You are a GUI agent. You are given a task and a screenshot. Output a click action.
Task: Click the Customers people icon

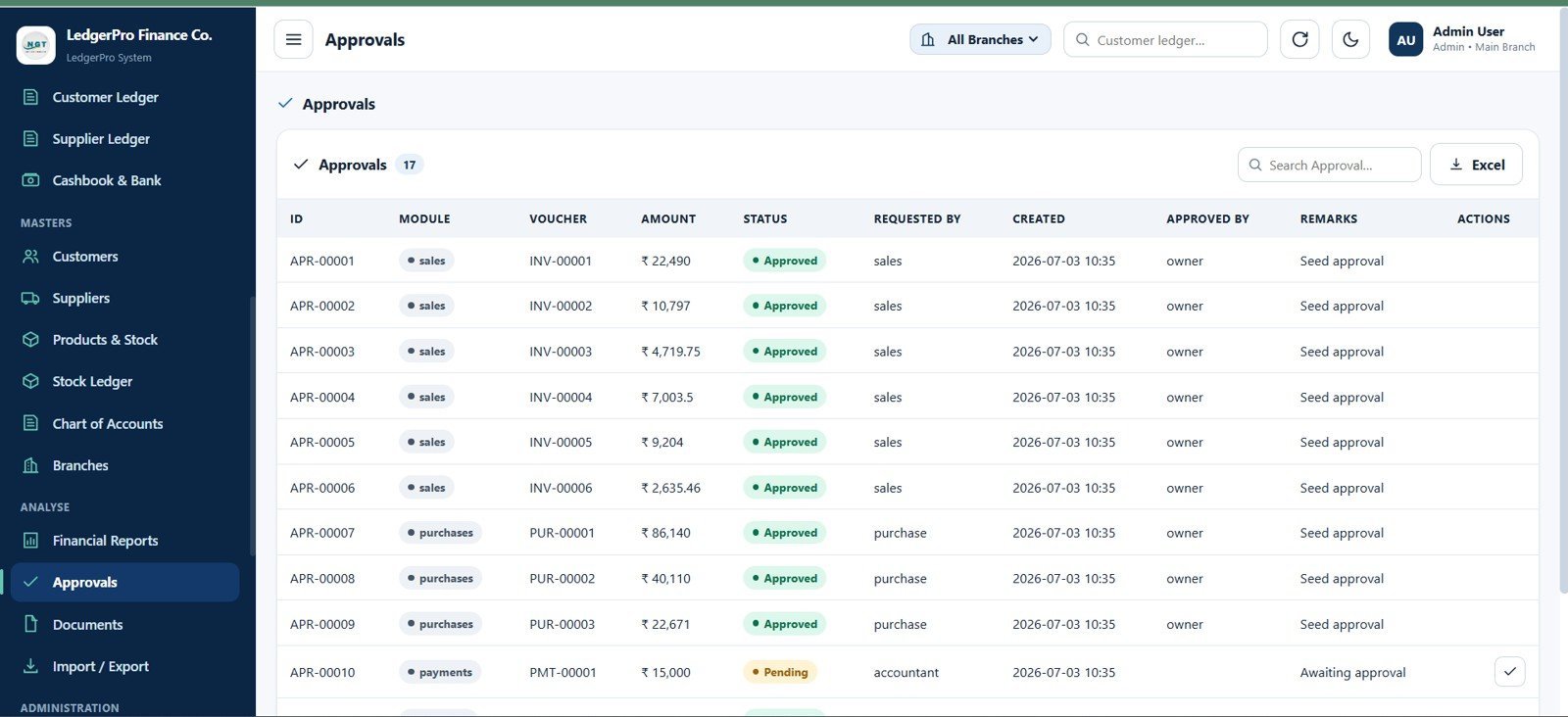pyautogui.click(x=30, y=257)
